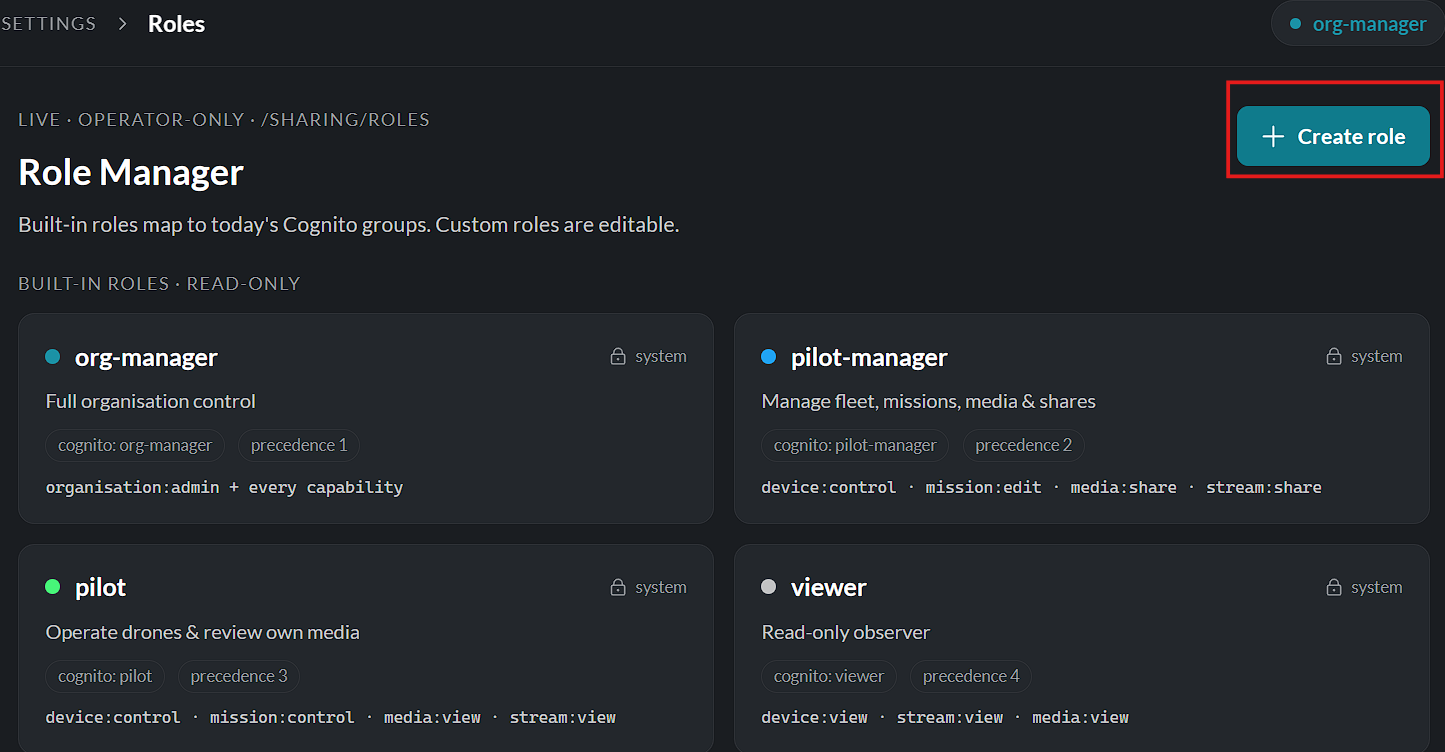
Task: Click the 'precedence 1' chip
Action: coord(299,445)
